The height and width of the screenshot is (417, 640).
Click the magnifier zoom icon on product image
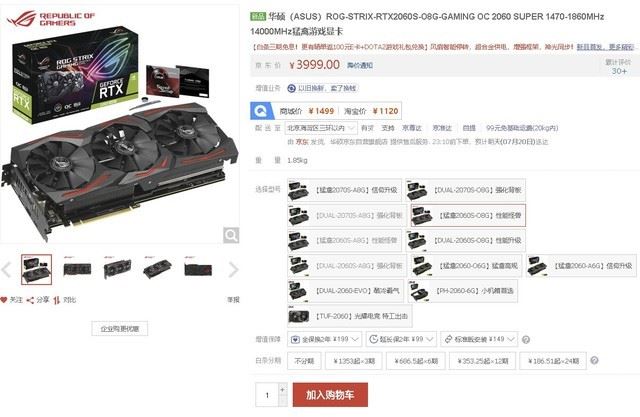coord(231,235)
